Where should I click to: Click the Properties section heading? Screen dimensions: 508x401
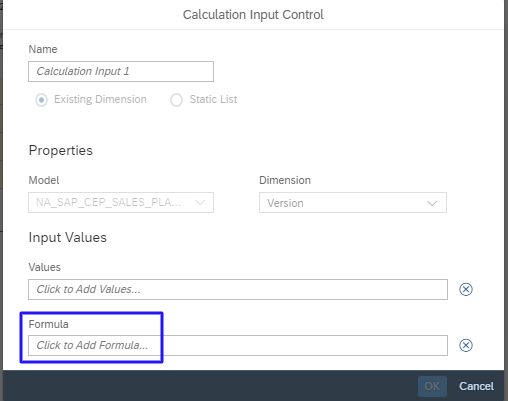(x=61, y=150)
